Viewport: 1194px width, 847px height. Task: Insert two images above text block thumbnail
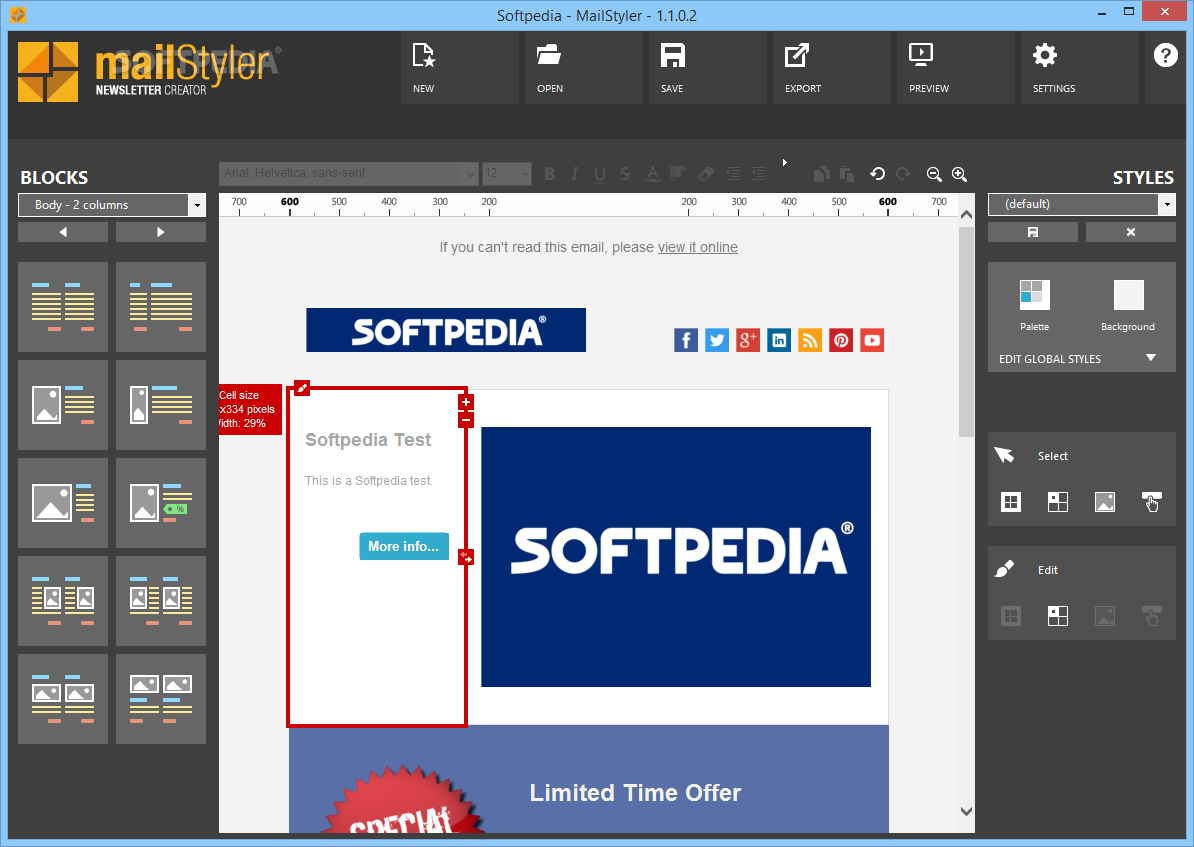[x=161, y=698]
